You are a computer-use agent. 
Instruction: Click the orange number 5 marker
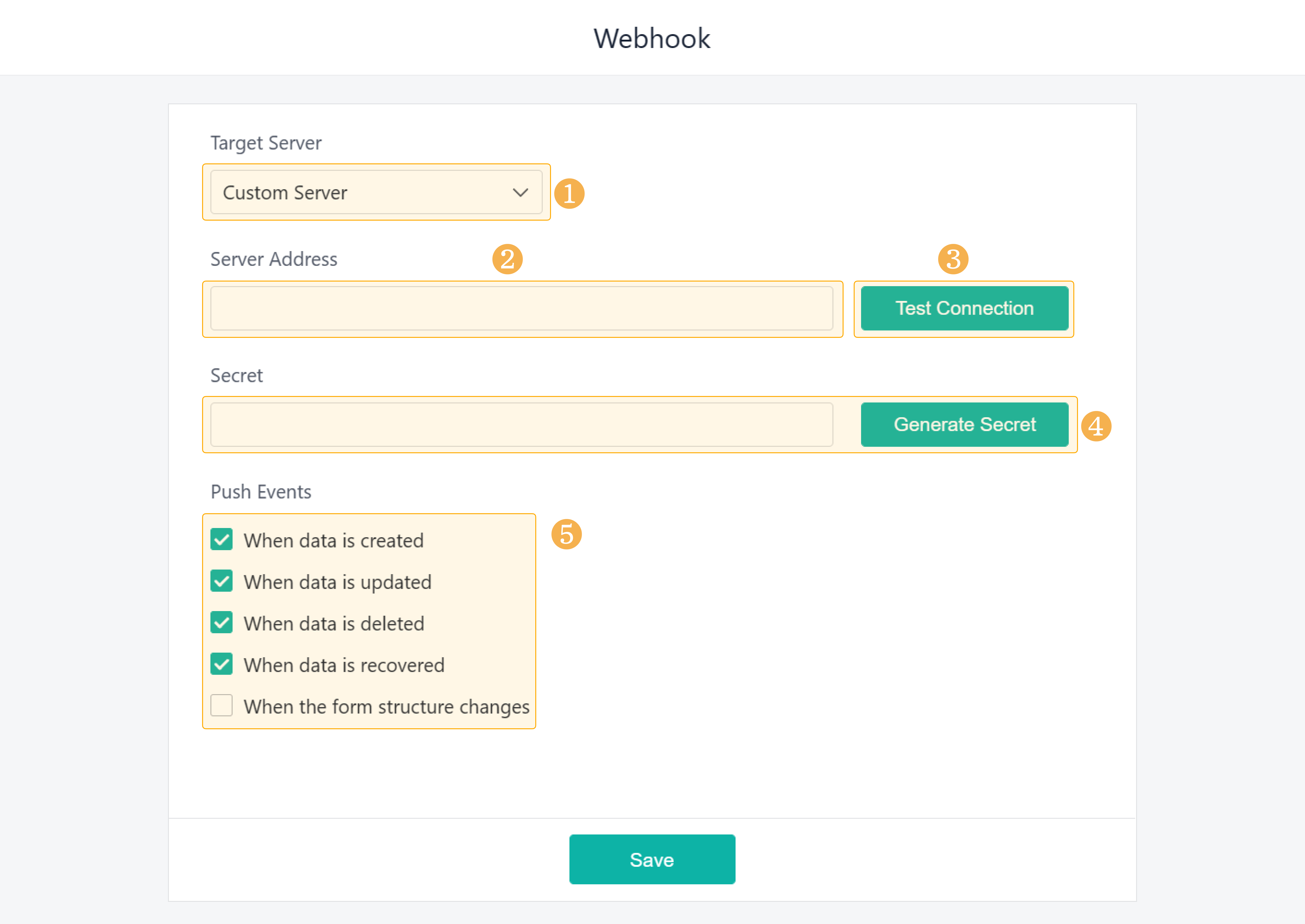(566, 534)
